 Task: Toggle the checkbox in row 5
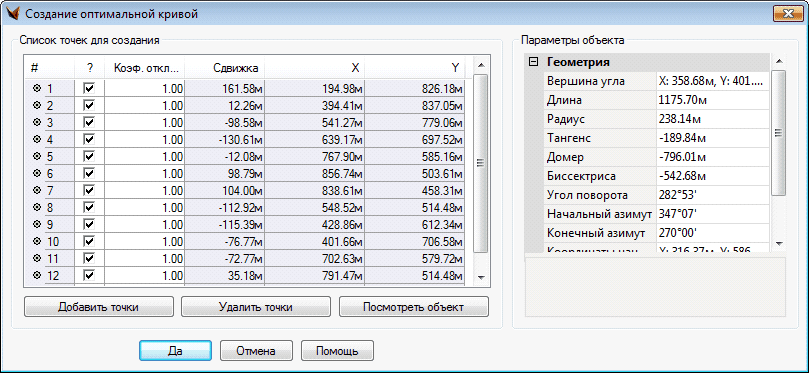pyautogui.click(x=89, y=156)
